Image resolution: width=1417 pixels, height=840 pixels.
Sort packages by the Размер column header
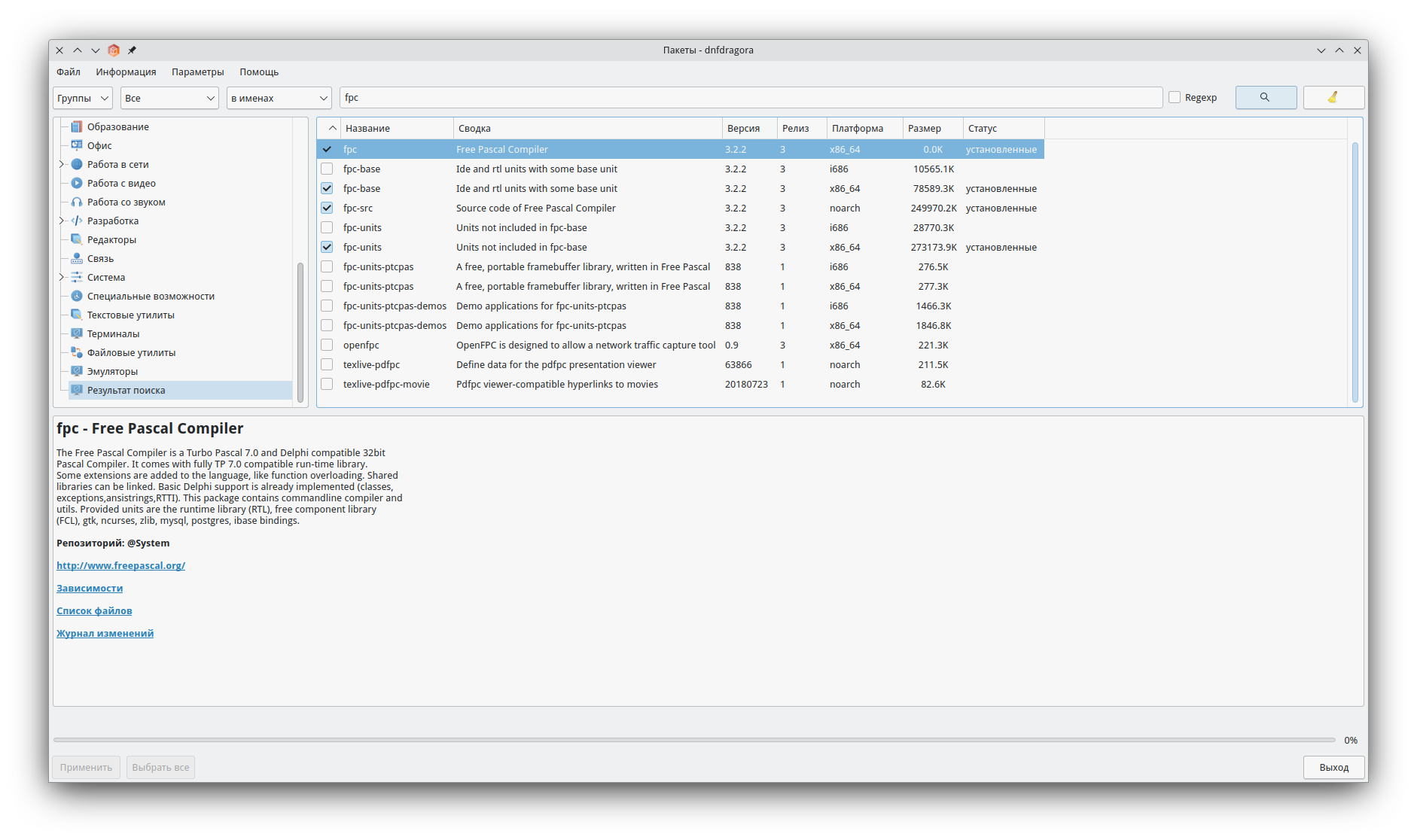coord(932,128)
